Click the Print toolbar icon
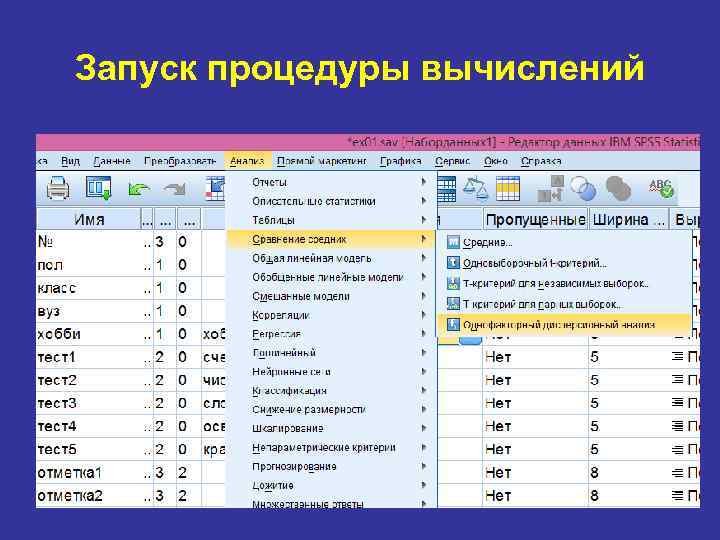720x540 pixels. click(x=58, y=188)
